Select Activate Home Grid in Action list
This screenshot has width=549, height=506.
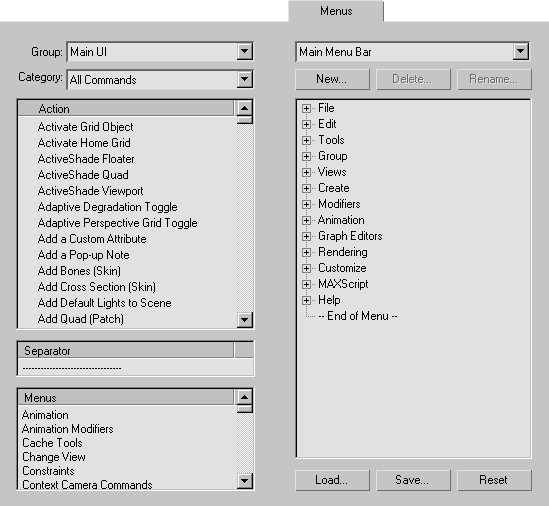pos(84,143)
